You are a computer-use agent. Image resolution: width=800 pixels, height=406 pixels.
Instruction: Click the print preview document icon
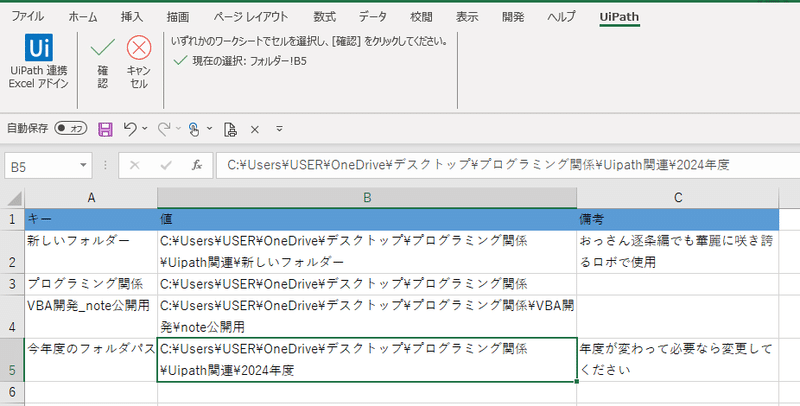pyautogui.click(x=230, y=130)
